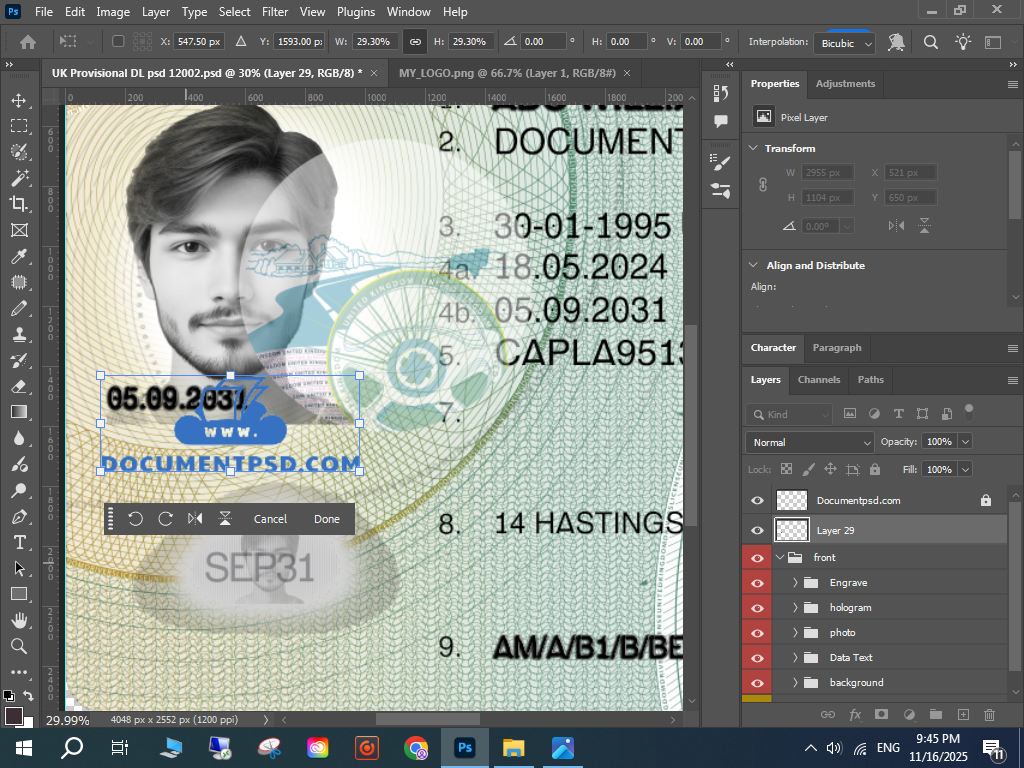Hide the Layer 29 layer

click(x=757, y=530)
